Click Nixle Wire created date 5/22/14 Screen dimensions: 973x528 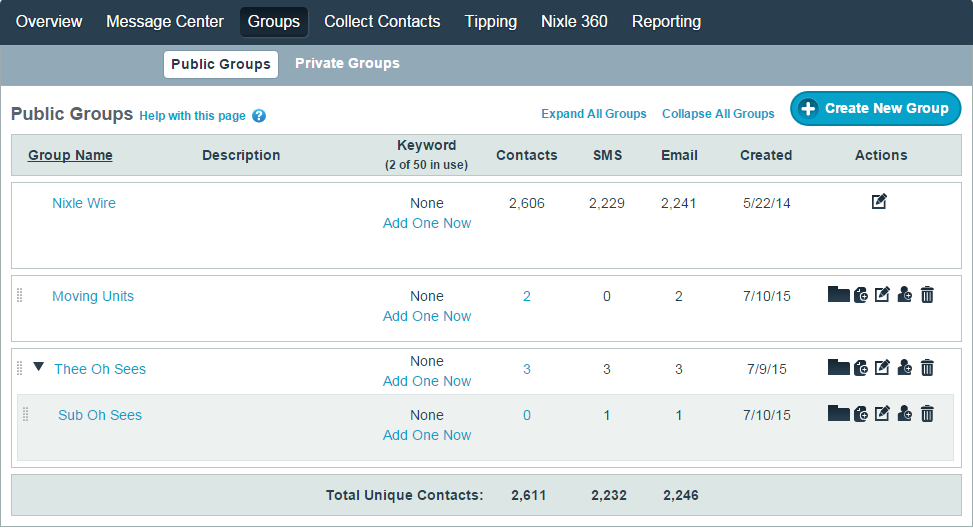point(766,204)
